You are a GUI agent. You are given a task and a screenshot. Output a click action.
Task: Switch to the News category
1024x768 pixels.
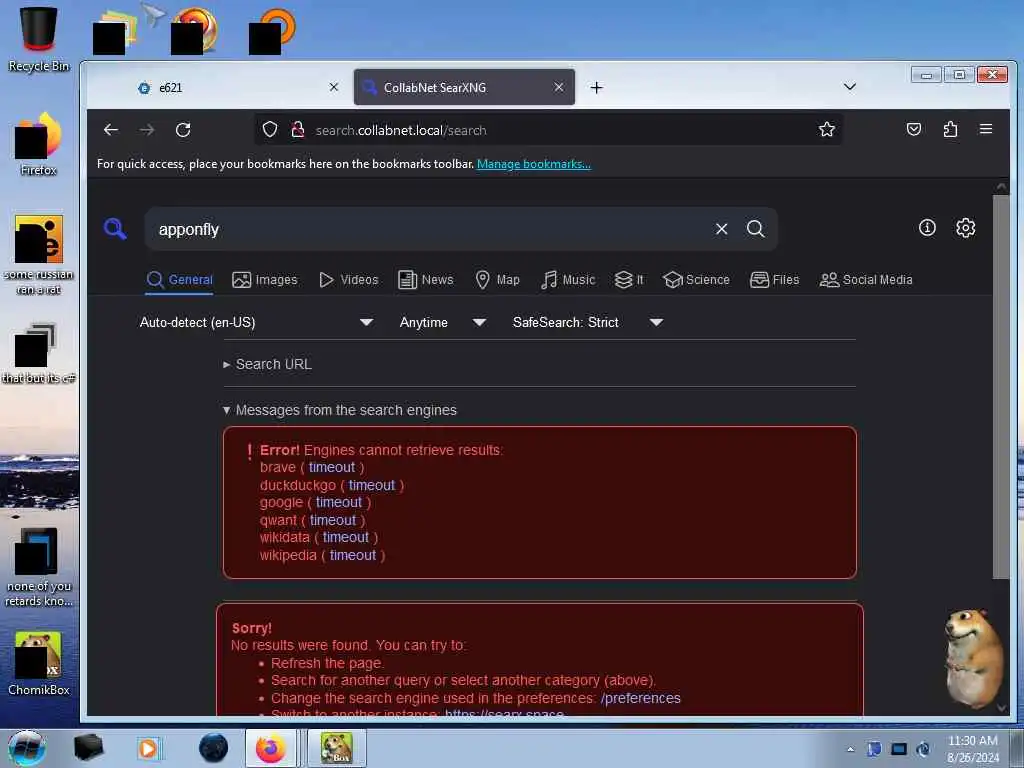[x=425, y=280]
